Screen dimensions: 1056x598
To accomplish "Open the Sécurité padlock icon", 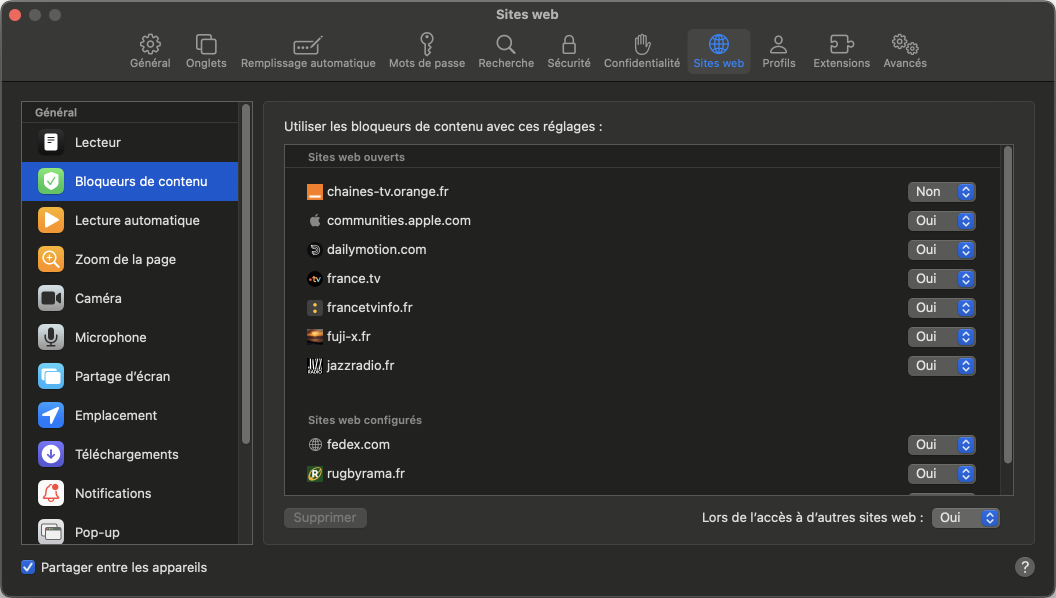I will (569, 44).
